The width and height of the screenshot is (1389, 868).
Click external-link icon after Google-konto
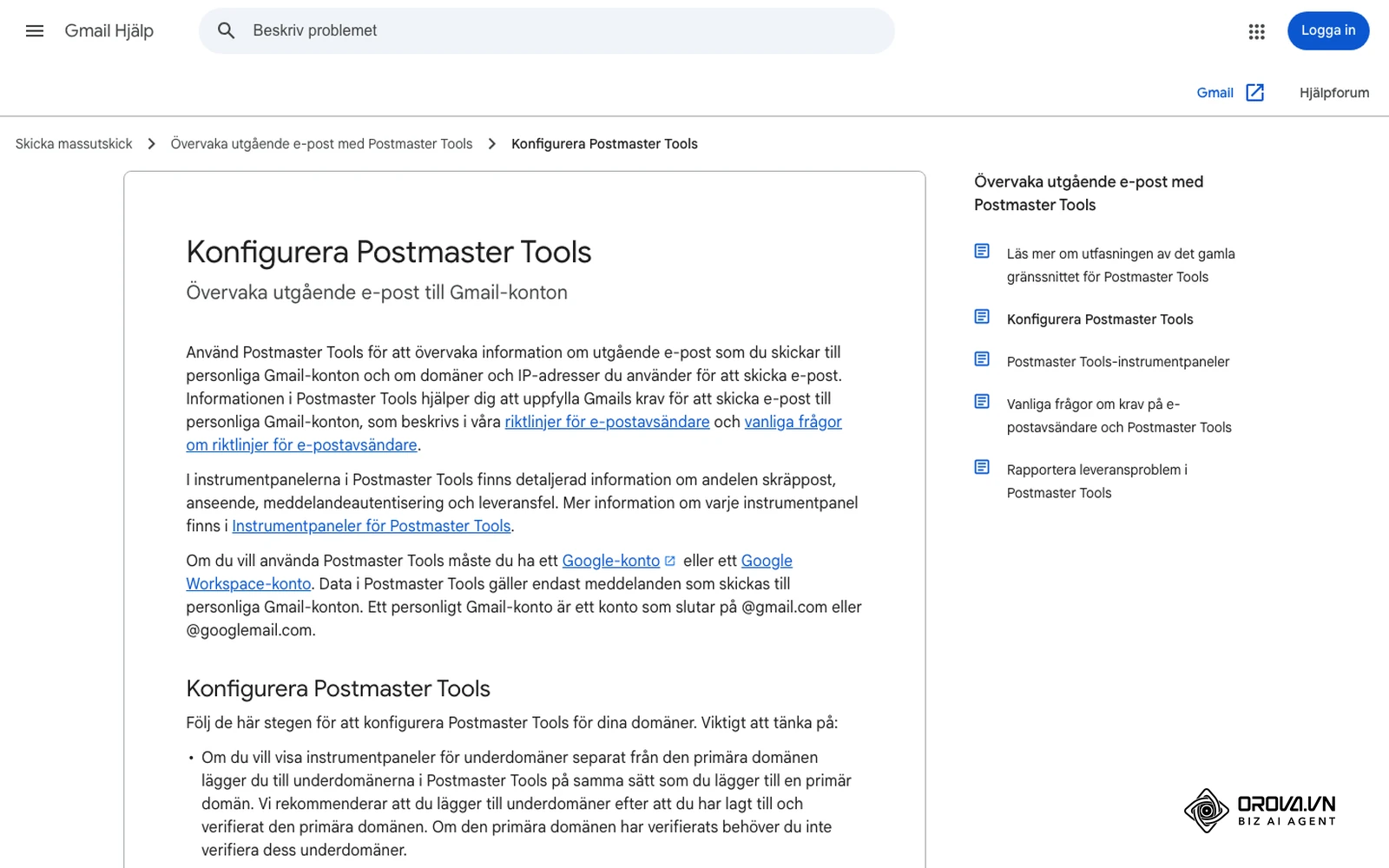pos(669,562)
